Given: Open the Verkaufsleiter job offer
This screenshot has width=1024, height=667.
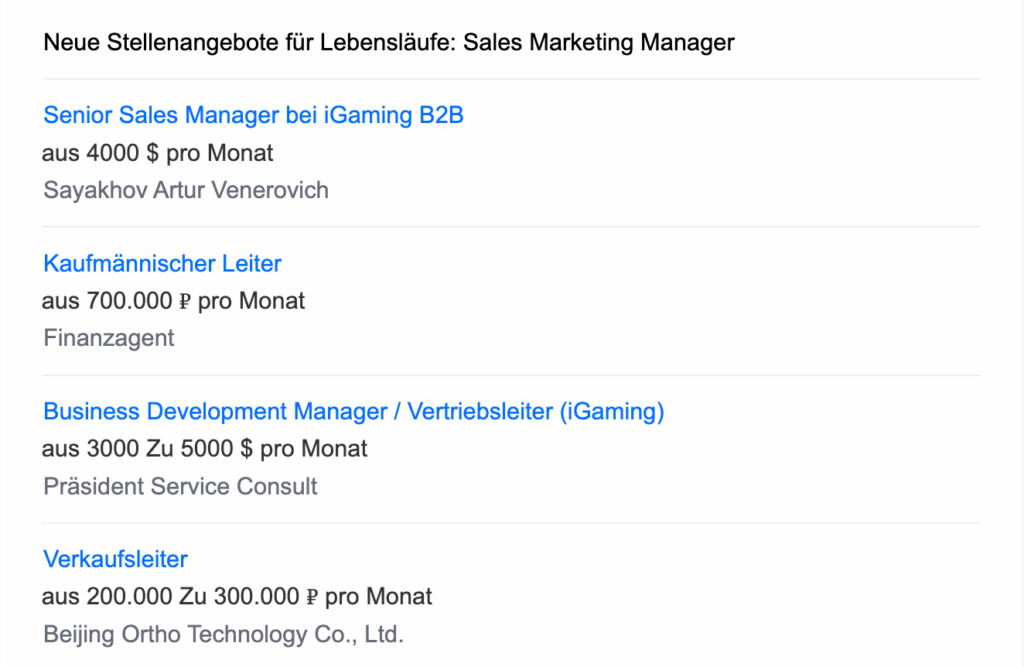Looking at the screenshot, I should pyautogui.click(x=115, y=559).
